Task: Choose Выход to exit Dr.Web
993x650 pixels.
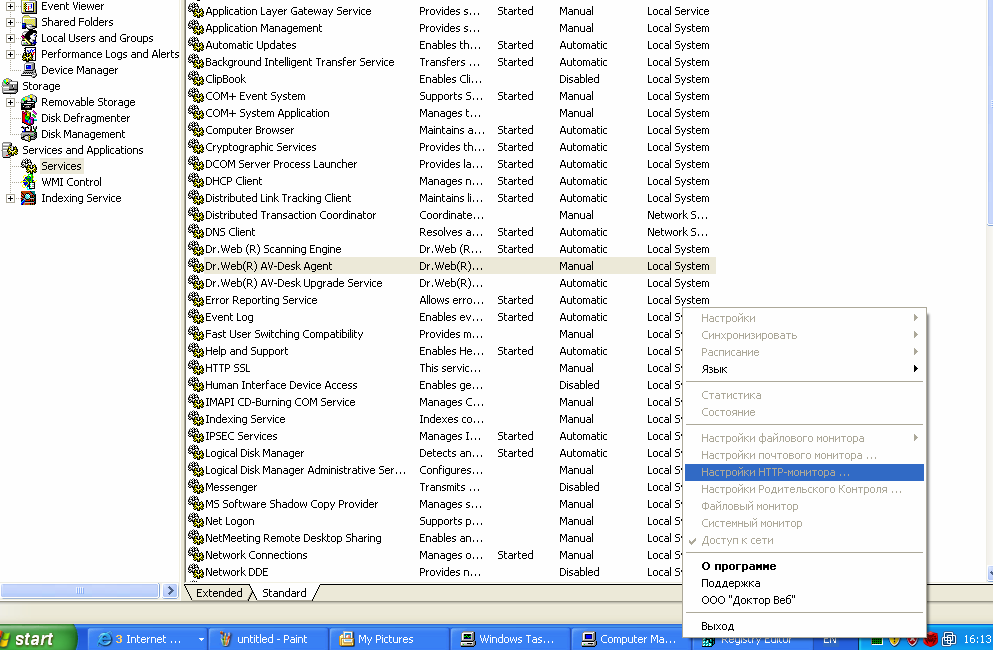Action: pos(804,626)
